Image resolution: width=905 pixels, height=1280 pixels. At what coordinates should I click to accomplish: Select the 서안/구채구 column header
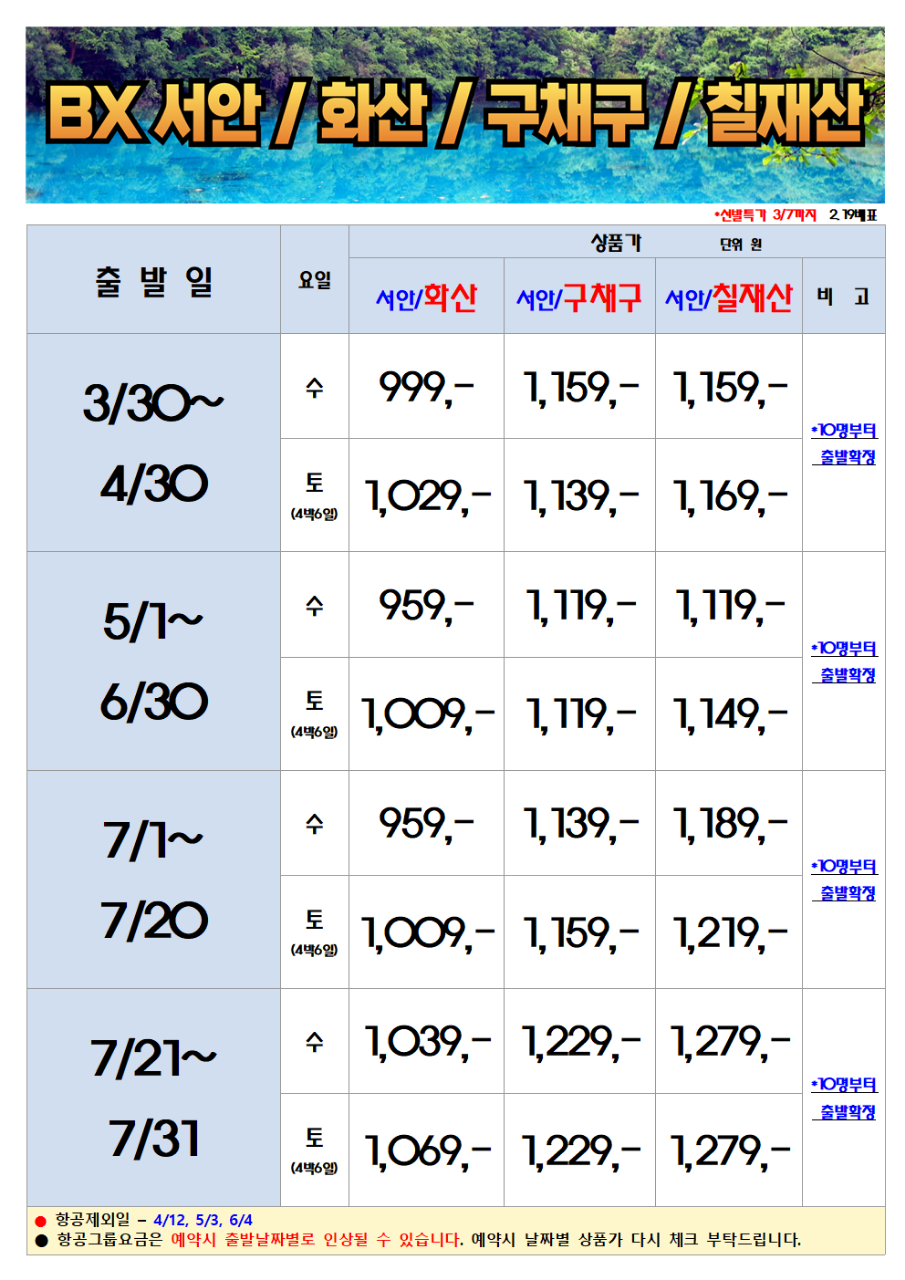pyautogui.click(x=580, y=296)
